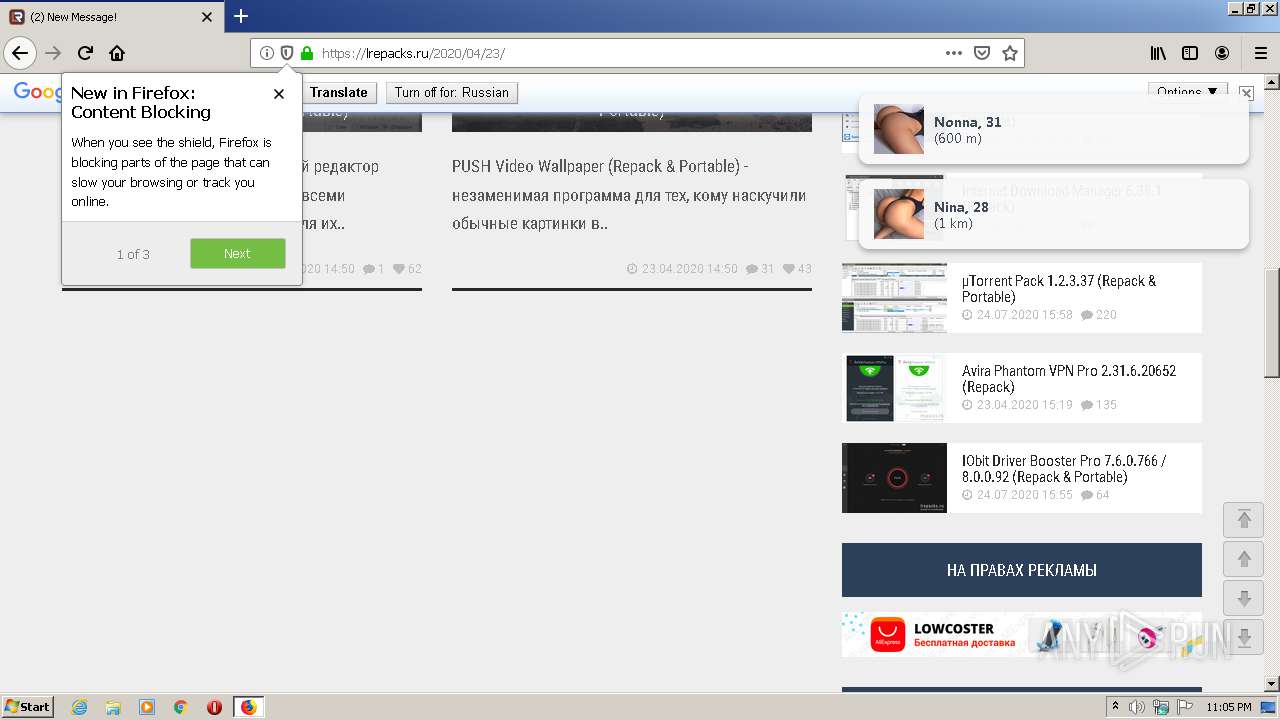Launch Internet Explorer from taskbar
The image size is (1280, 720).
pos(79,707)
